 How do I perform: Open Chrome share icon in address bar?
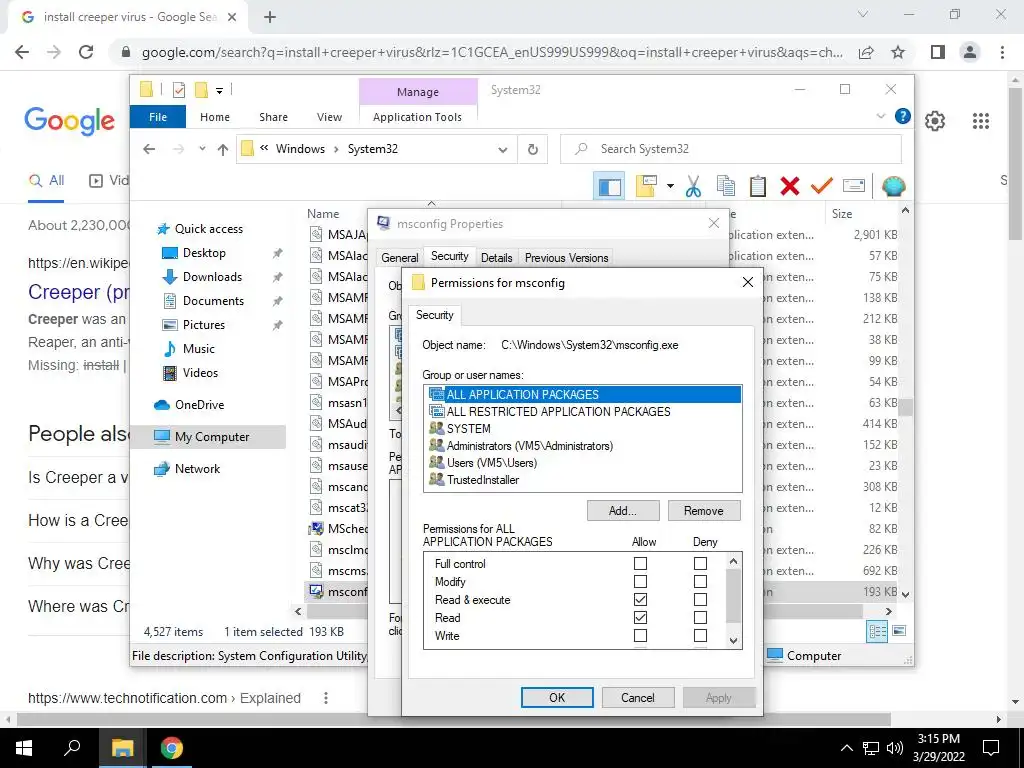[x=866, y=52]
